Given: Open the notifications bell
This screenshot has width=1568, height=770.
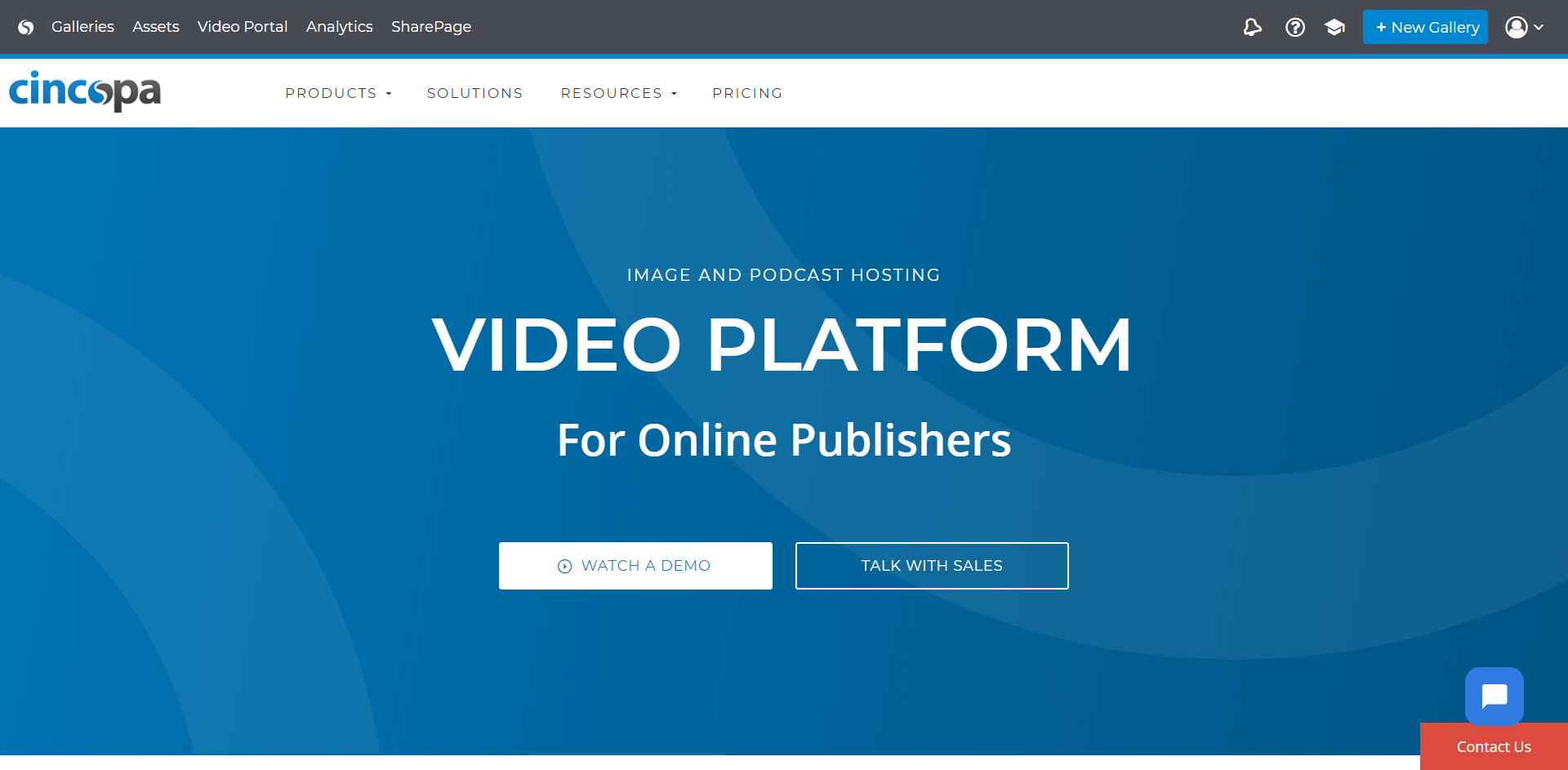Looking at the screenshot, I should click(1252, 28).
